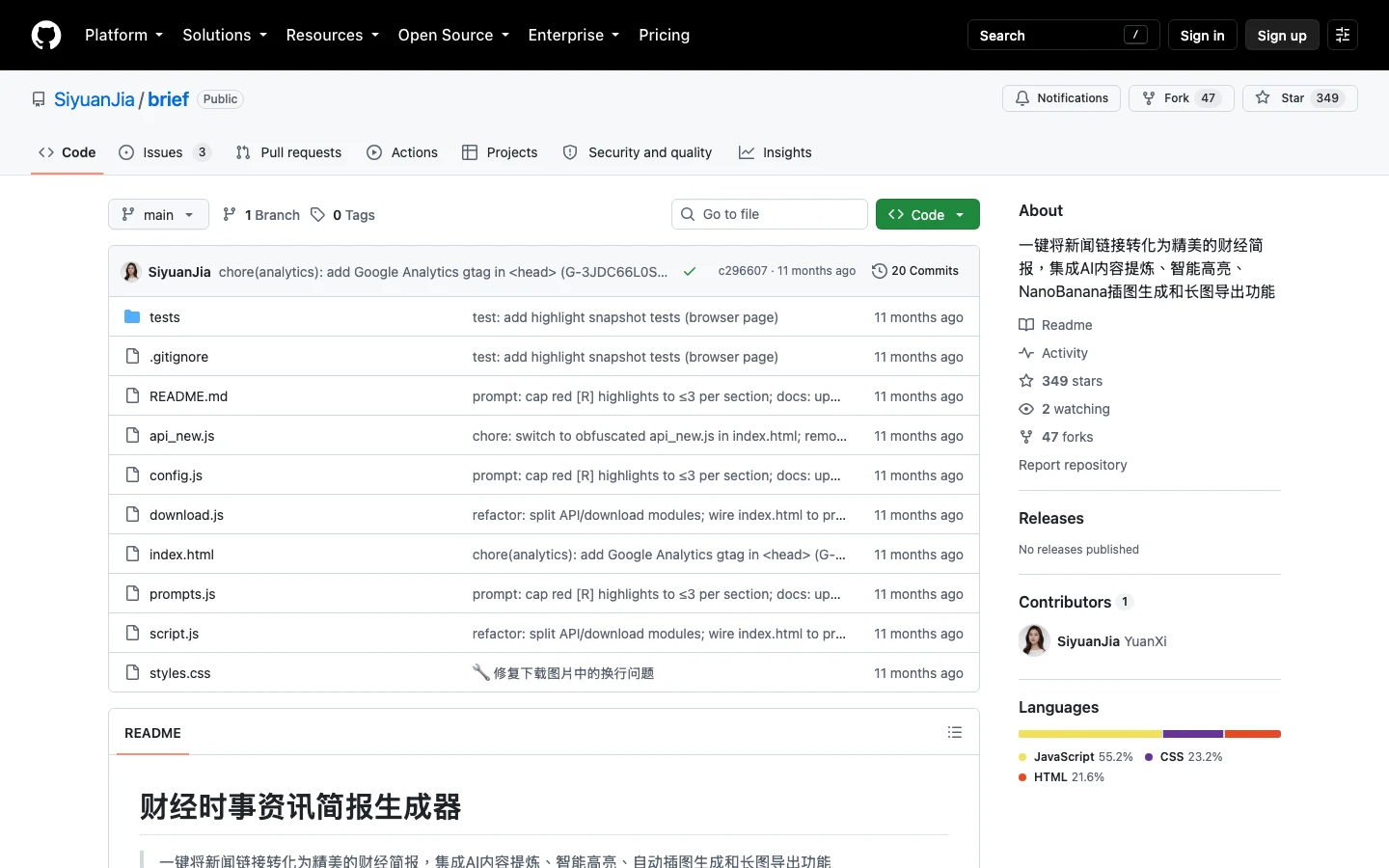The height and width of the screenshot is (868, 1389).
Task: Click file icon next to config.js
Action: pyautogui.click(x=132, y=475)
